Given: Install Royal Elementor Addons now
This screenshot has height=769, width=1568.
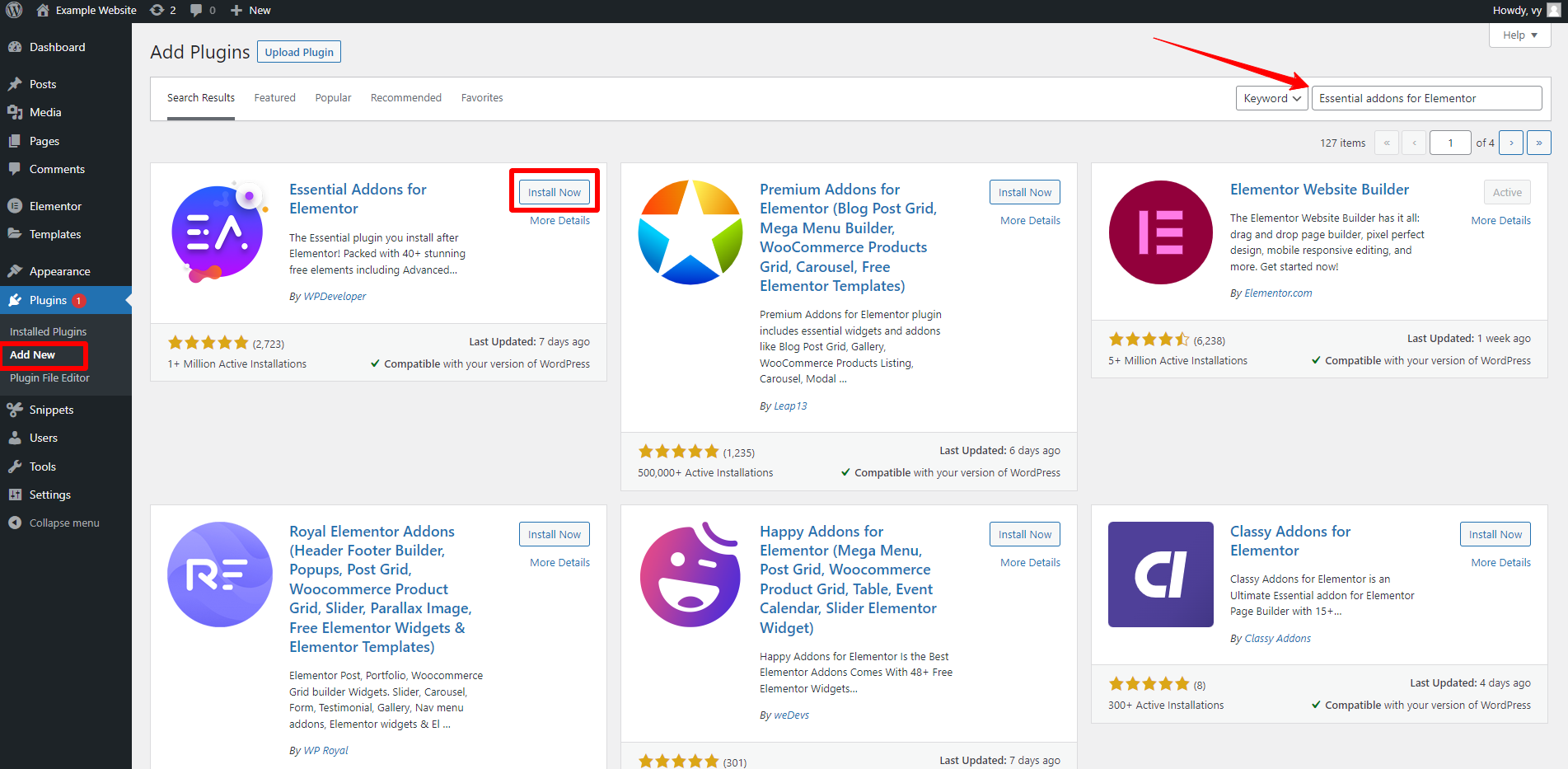Looking at the screenshot, I should (555, 534).
